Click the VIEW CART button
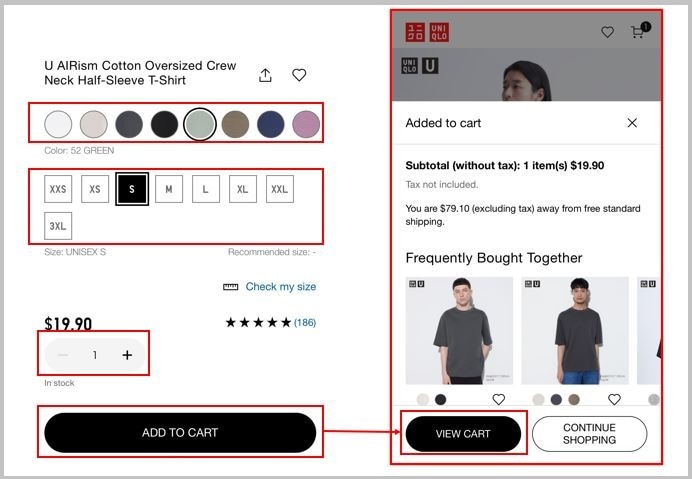This screenshot has height=479, width=692. [x=463, y=434]
